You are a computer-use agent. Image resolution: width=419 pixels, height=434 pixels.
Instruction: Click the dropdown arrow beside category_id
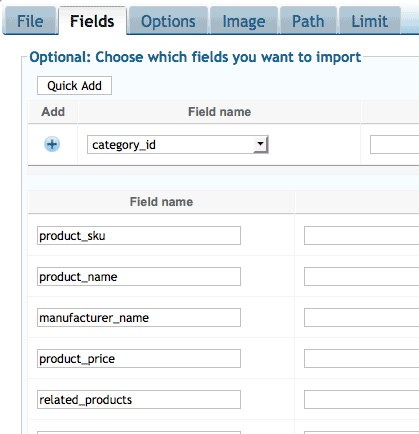[260, 144]
